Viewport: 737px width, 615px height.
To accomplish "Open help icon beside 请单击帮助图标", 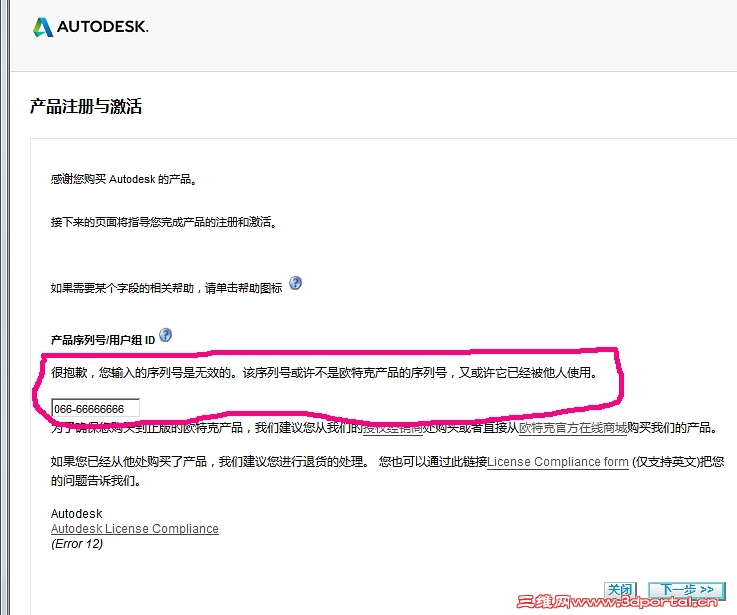I will [x=295, y=283].
